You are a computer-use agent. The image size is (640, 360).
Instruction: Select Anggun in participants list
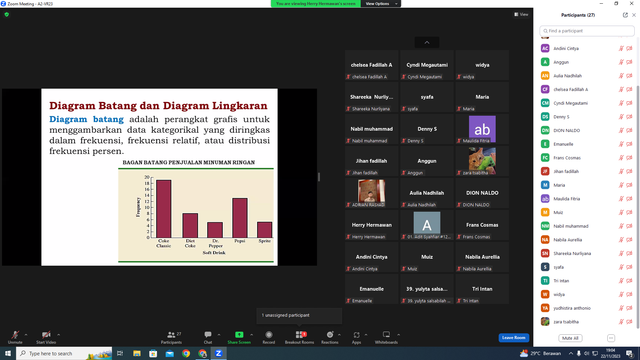pos(587,62)
